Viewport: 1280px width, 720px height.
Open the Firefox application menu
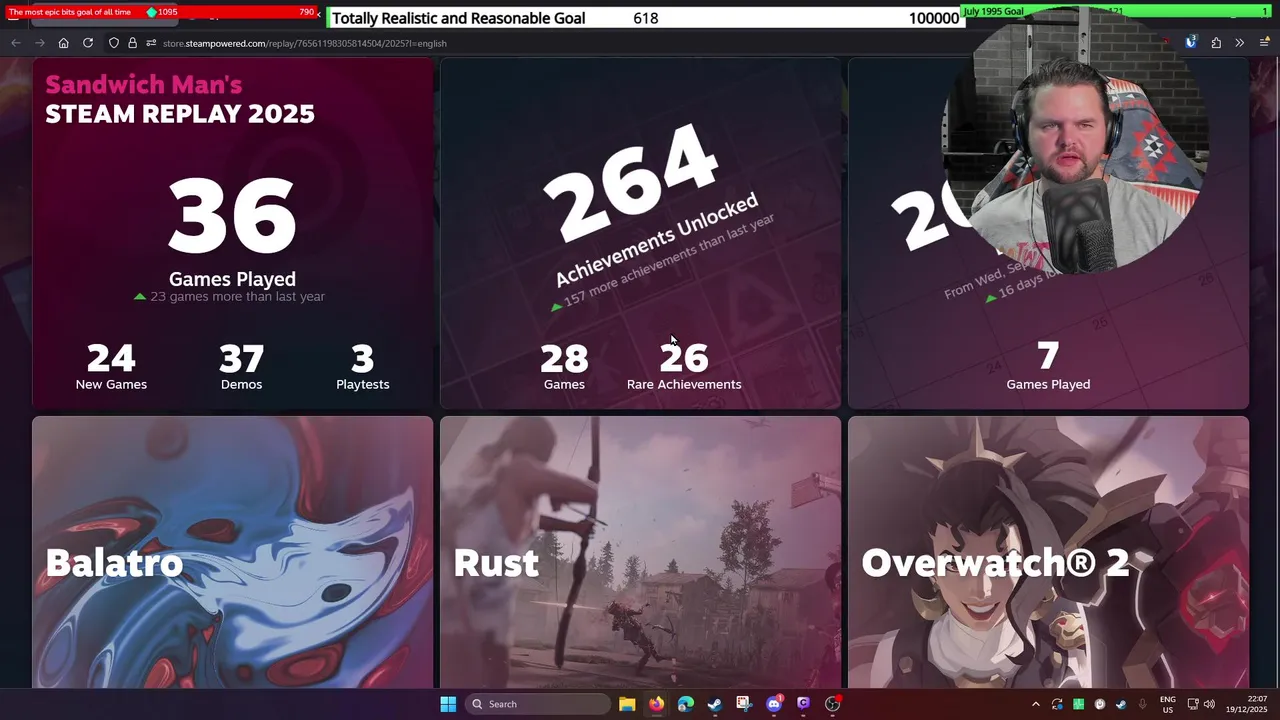point(1265,43)
